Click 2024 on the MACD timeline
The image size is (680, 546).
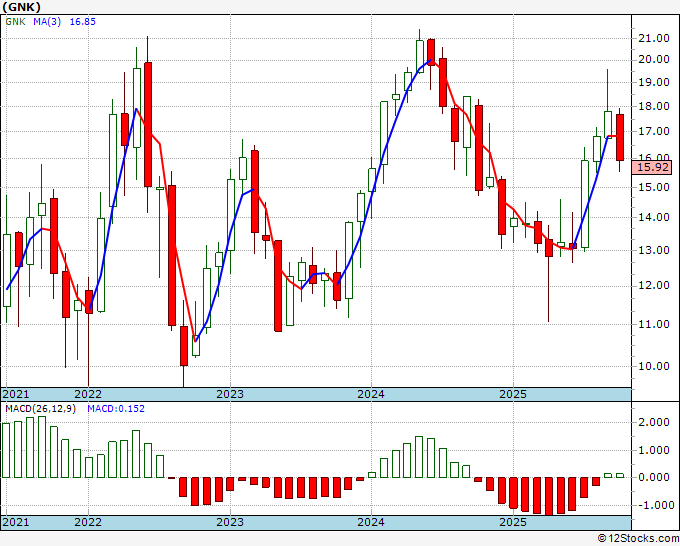pyautogui.click(x=371, y=522)
